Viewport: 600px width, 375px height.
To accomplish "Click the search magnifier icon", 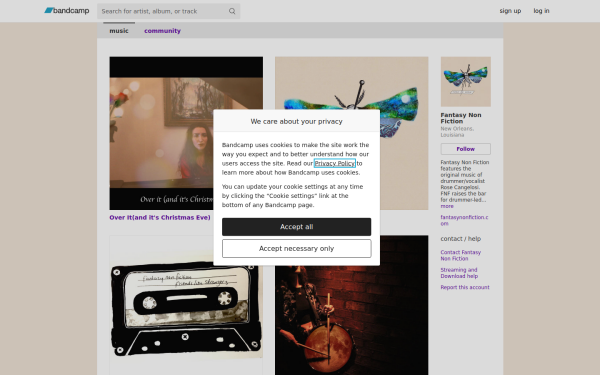I will pyautogui.click(x=232, y=11).
